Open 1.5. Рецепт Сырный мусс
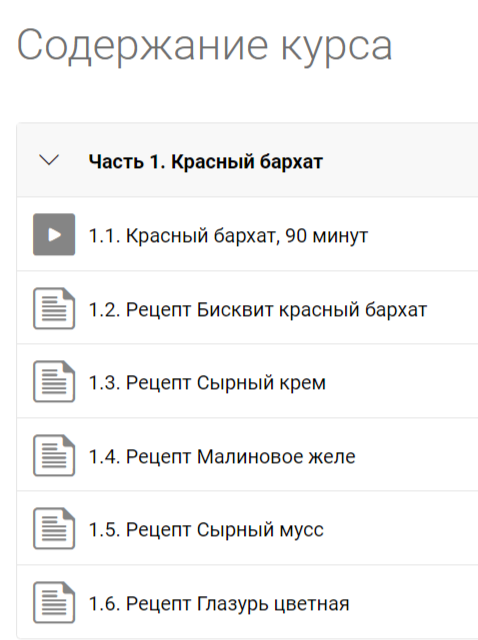478x640 pixels. pyautogui.click(x=206, y=530)
